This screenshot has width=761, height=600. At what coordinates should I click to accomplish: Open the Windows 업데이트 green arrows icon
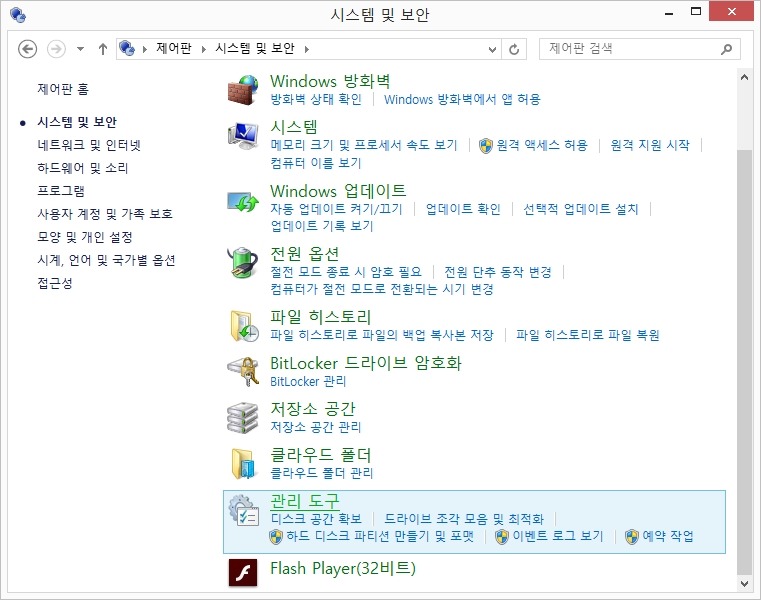click(243, 201)
